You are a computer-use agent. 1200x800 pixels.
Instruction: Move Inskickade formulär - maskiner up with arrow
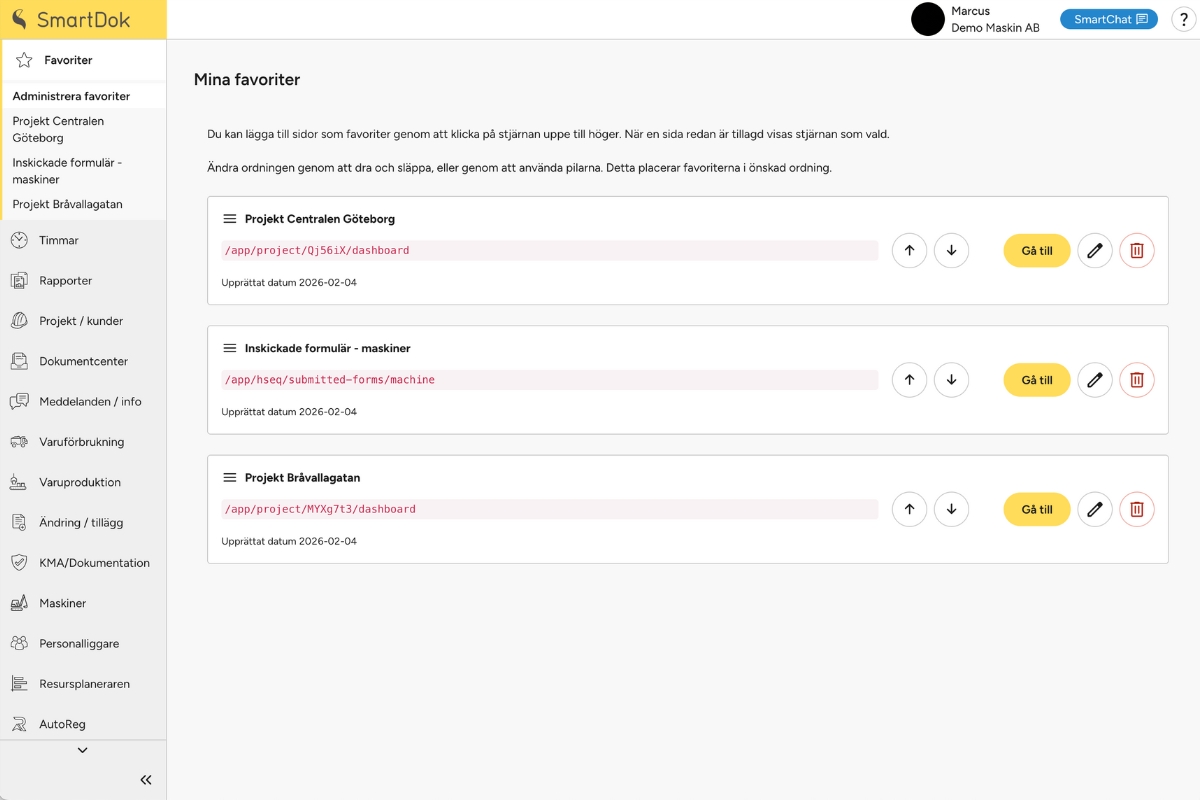tap(909, 380)
